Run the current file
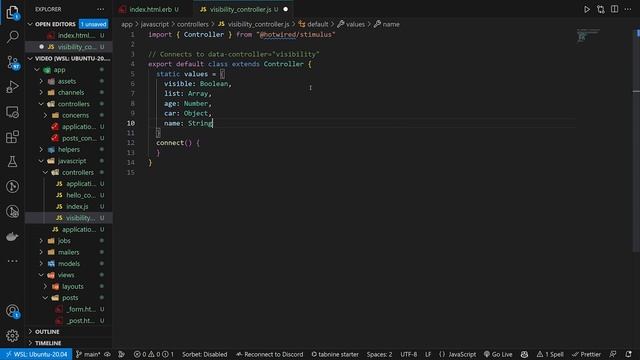Viewport: 640px width, 360px height. point(587,9)
